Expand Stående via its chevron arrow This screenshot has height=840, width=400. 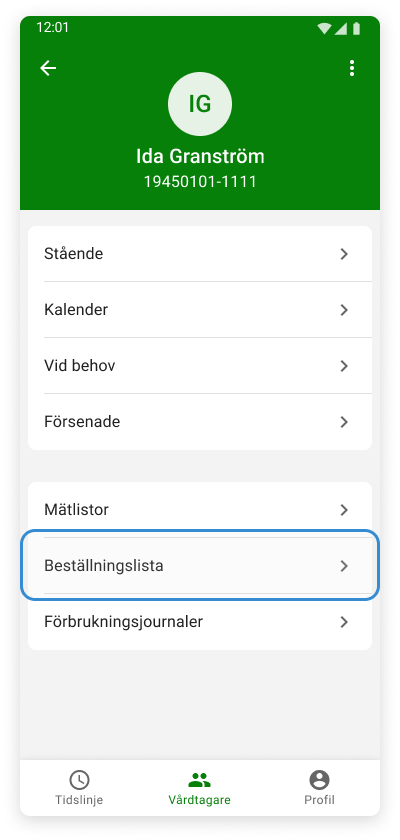(x=344, y=254)
